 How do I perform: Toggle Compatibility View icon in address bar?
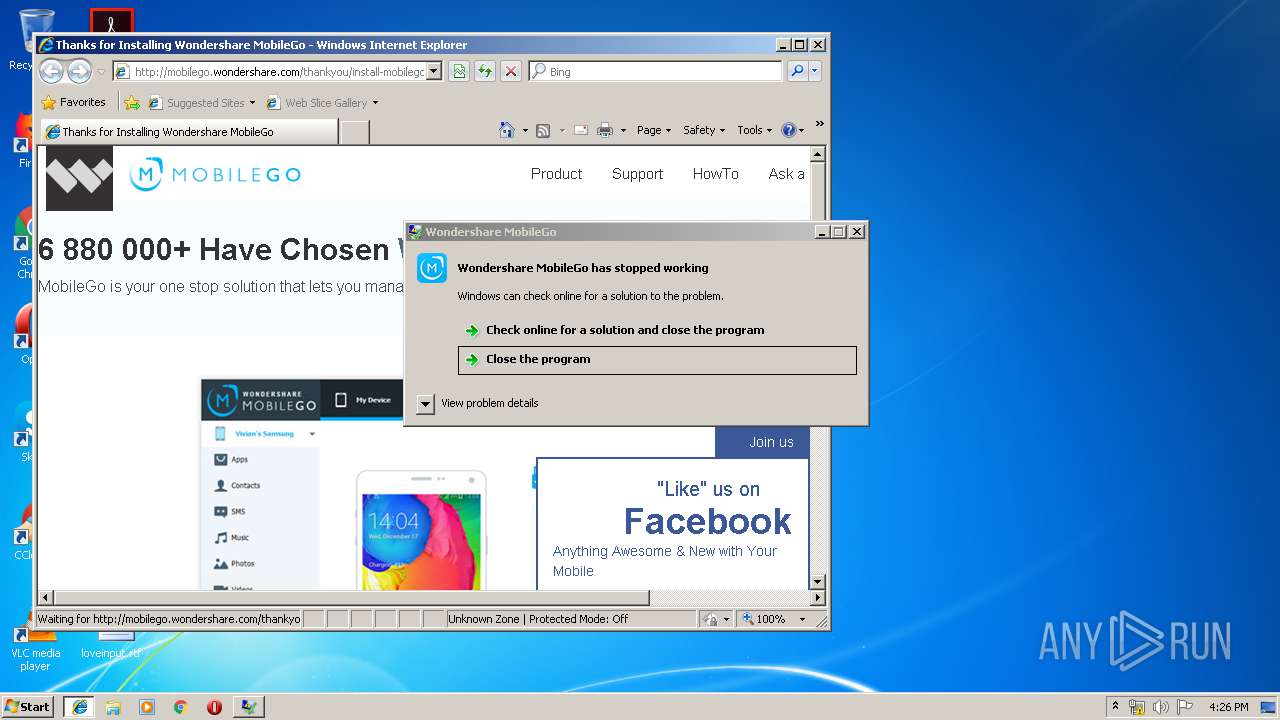point(458,71)
